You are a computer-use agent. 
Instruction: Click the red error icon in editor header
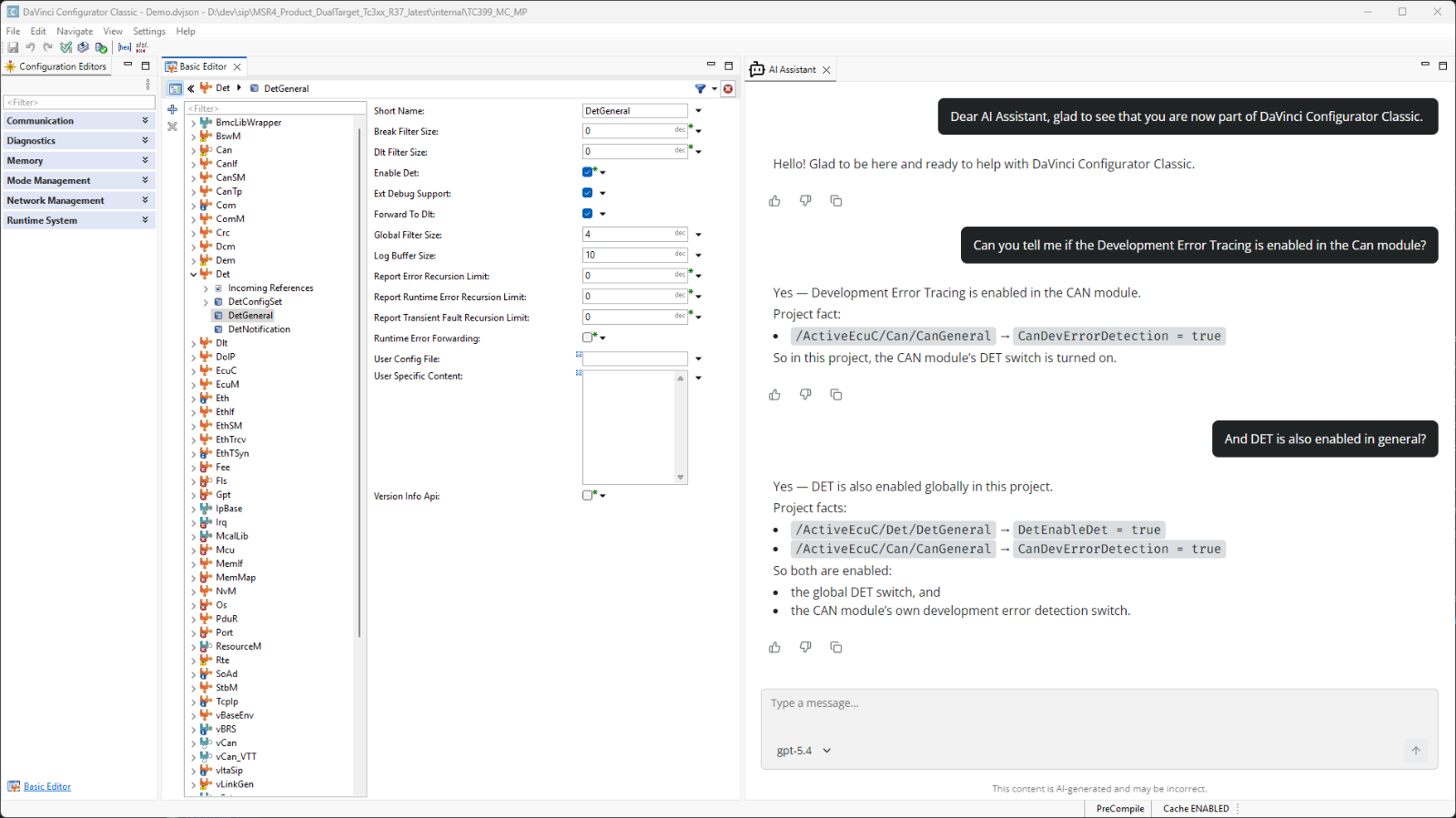click(x=728, y=88)
